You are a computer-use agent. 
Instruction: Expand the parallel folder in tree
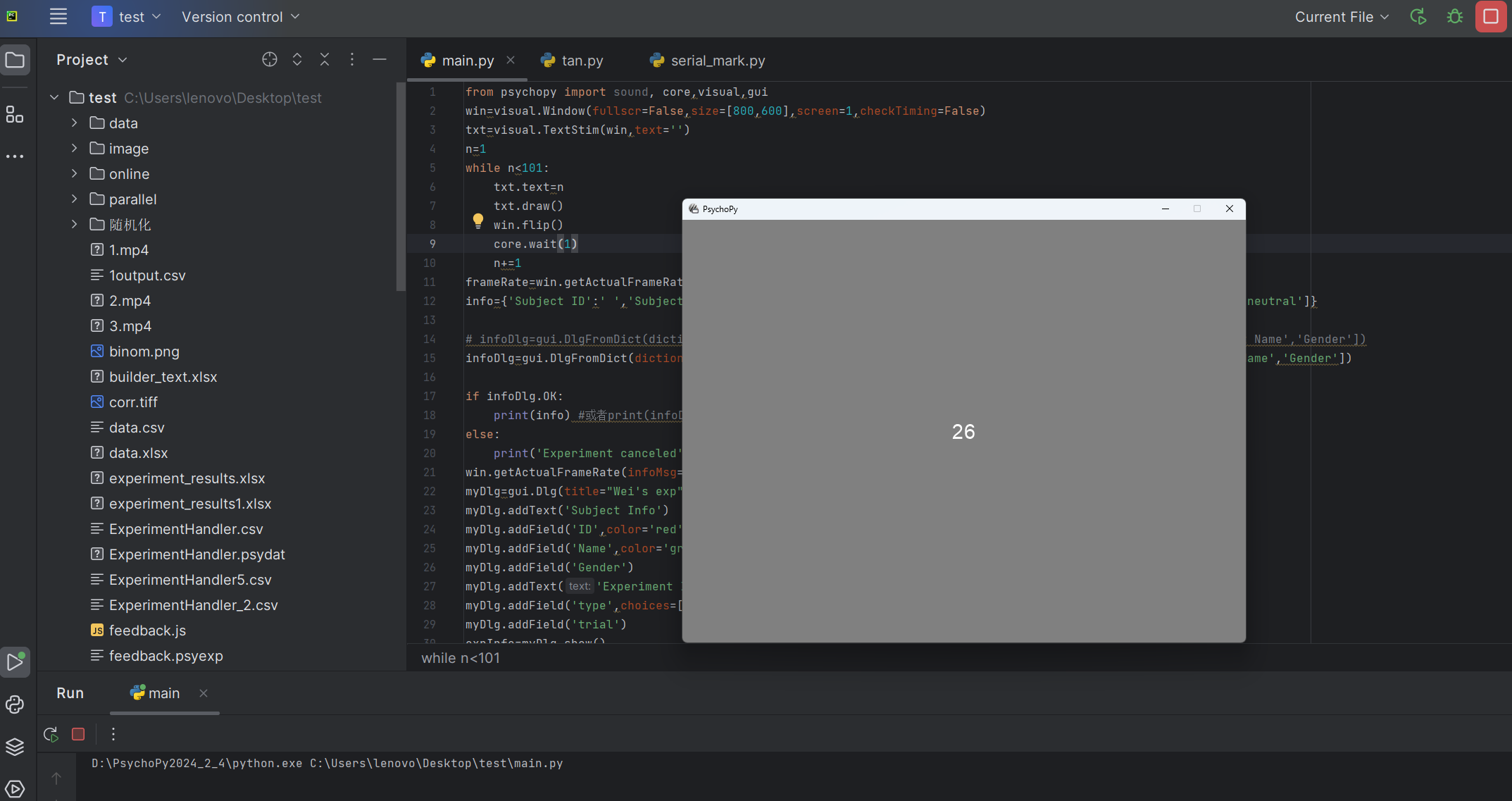pos(75,199)
